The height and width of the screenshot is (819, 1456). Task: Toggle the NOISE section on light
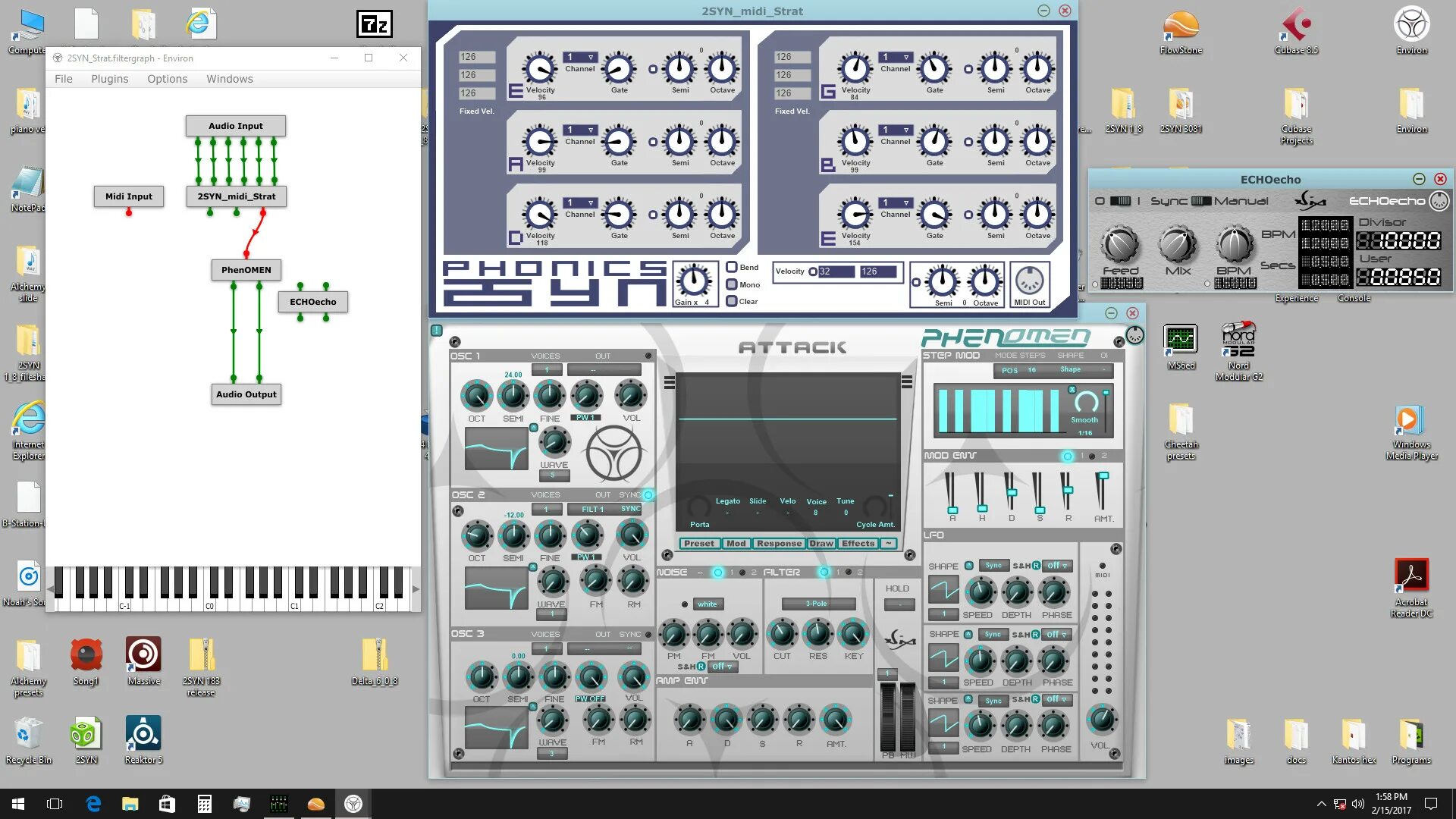[x=717, y=573]
